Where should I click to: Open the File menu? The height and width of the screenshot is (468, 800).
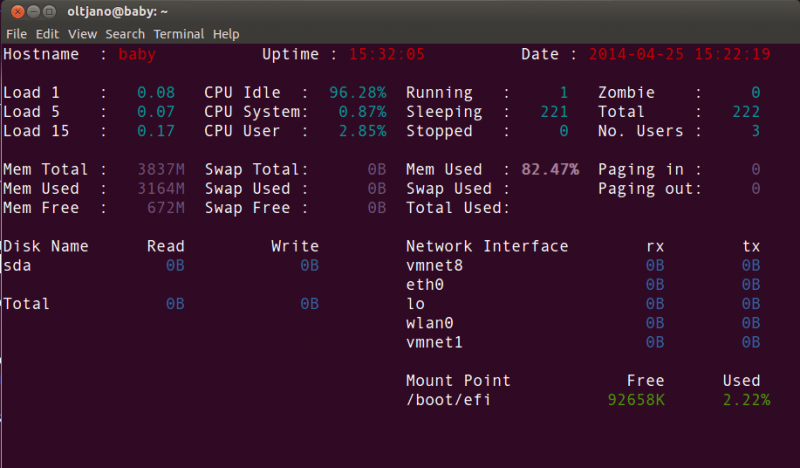pyautogui.click(x=16, y=34)
